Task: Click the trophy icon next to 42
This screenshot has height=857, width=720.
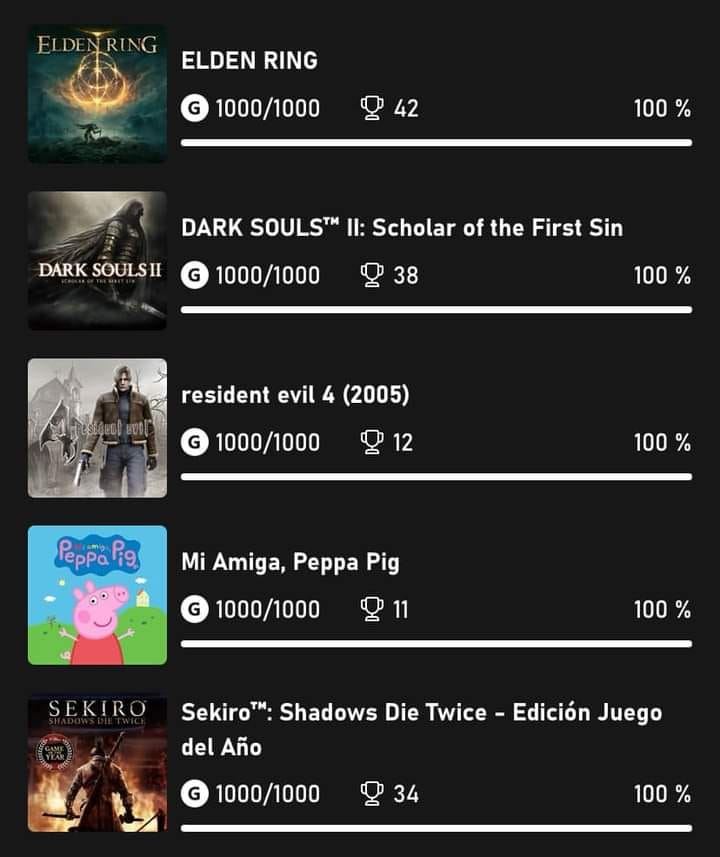Action: coord(372,108)
